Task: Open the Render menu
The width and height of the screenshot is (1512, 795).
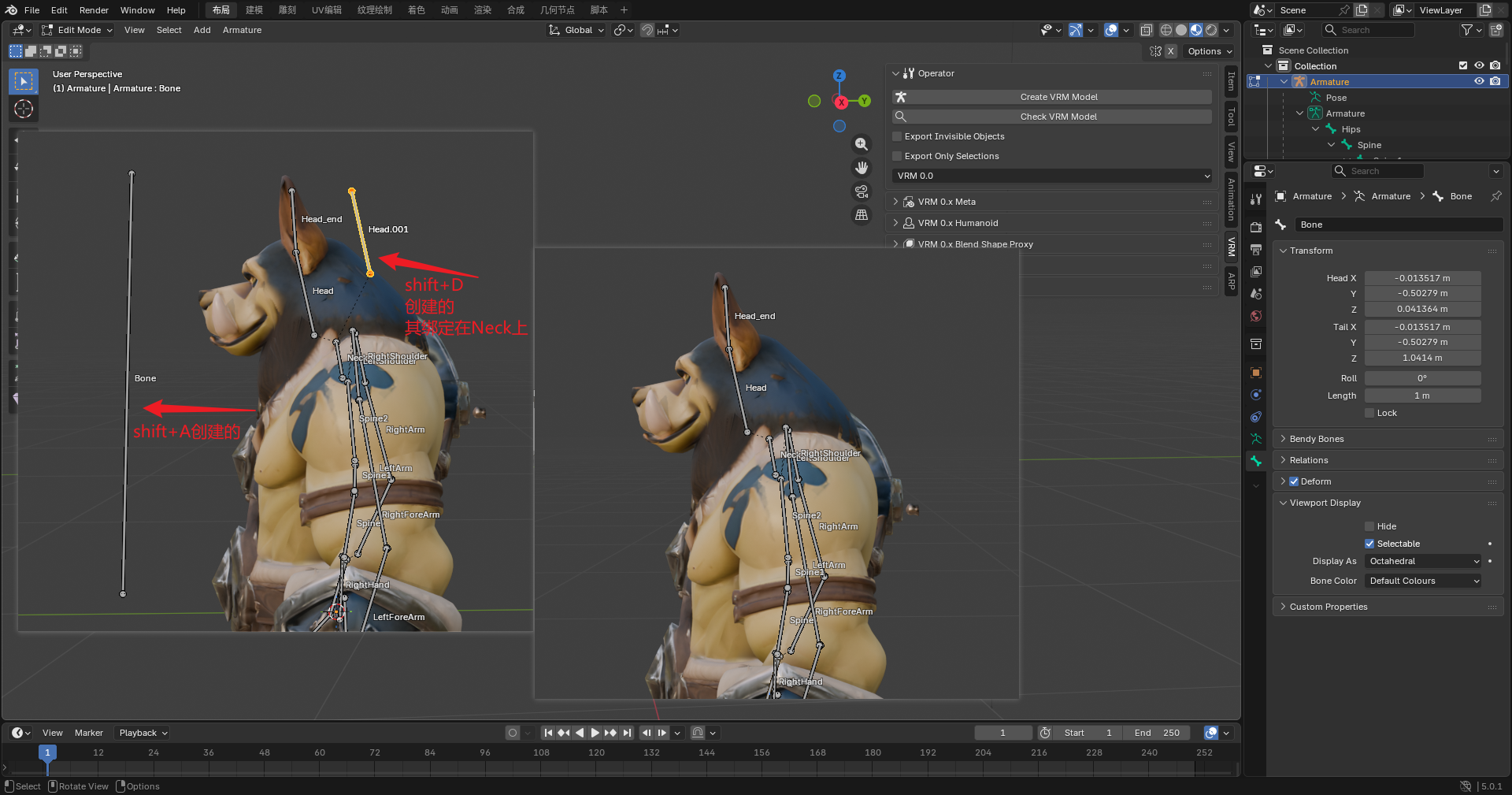Action: coord(94,10)
